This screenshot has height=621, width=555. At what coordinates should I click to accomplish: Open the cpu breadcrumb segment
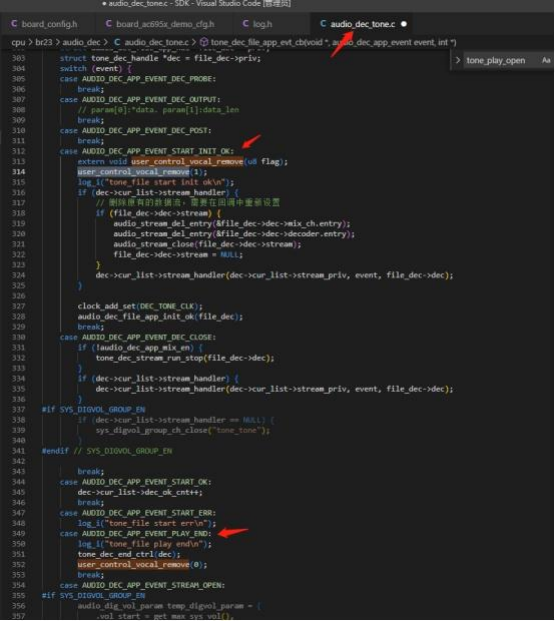coord(18,42)
